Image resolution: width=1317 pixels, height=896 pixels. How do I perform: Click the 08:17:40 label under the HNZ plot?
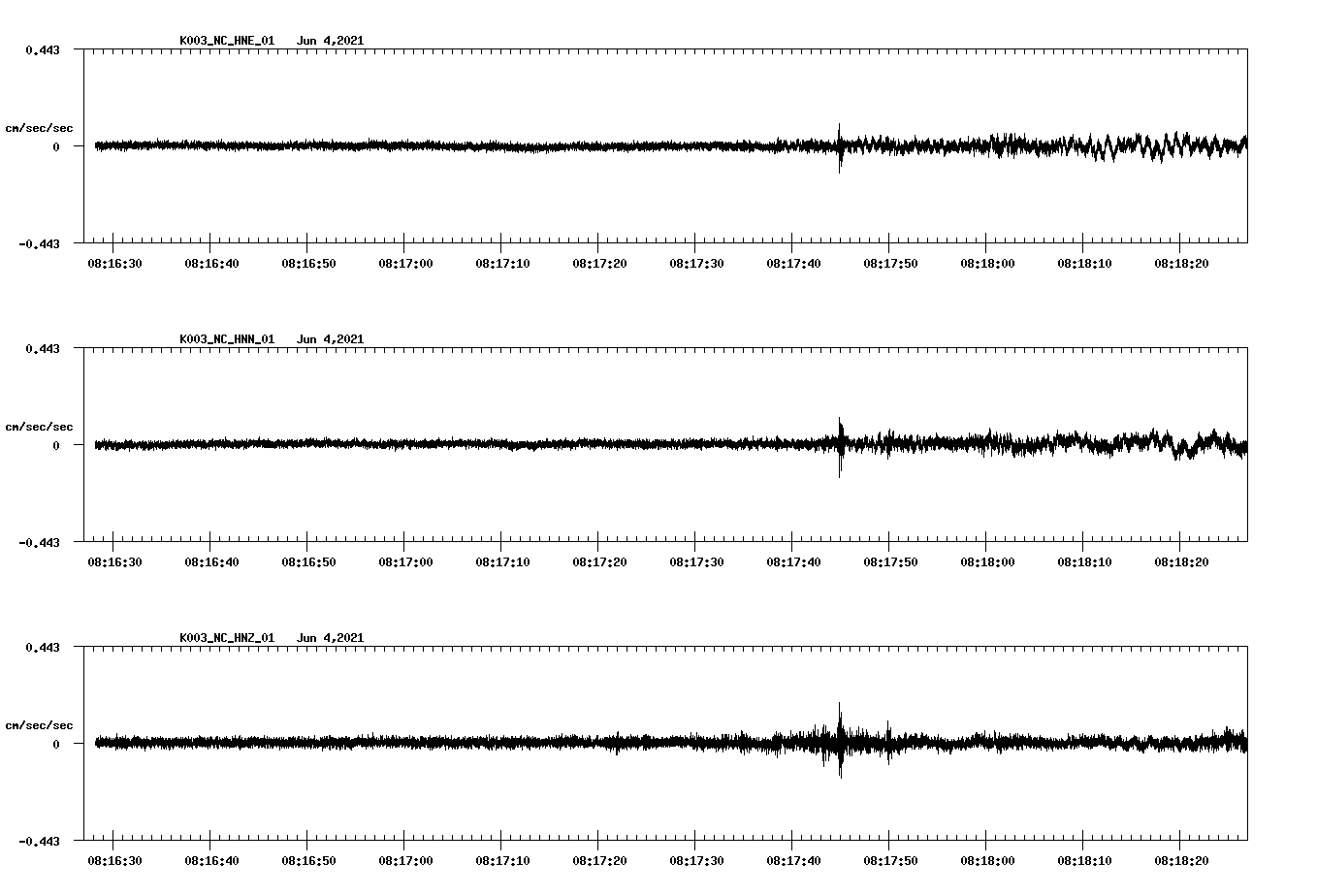click(793, 860)
